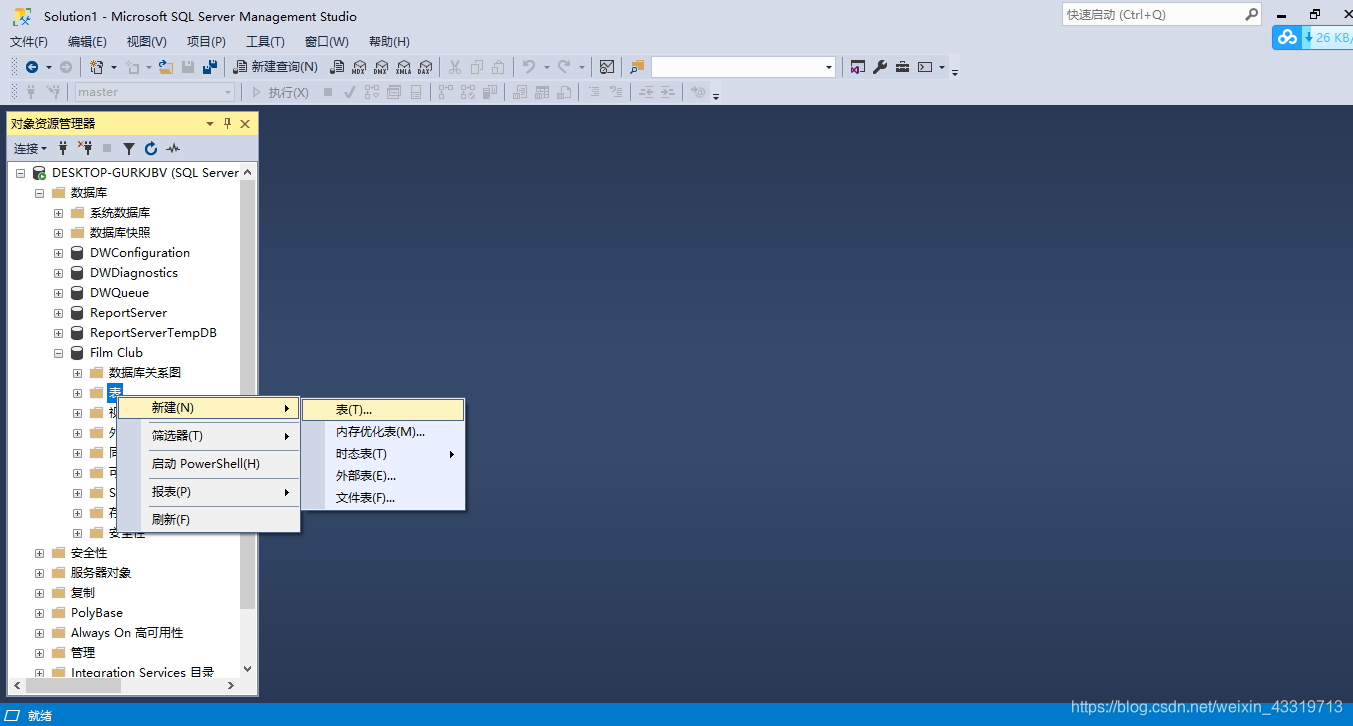Choose 文件表(F)... from the submenu
The height and width of the screenshot is (726, 1353).
click(x=383, y=498)
